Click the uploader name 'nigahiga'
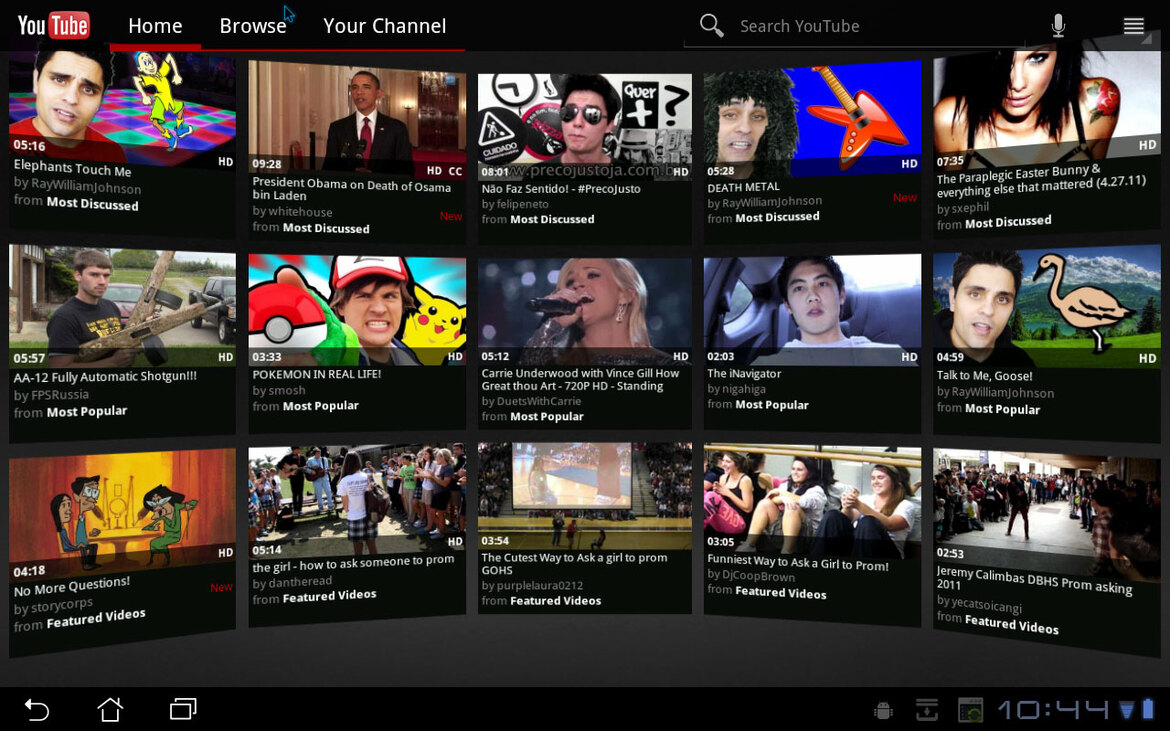This screenshot has height=731, width=1170. point(744,389)
